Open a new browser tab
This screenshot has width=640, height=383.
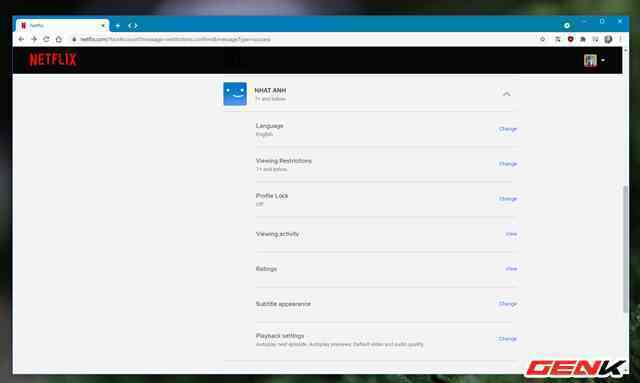(x=118, y=26)
